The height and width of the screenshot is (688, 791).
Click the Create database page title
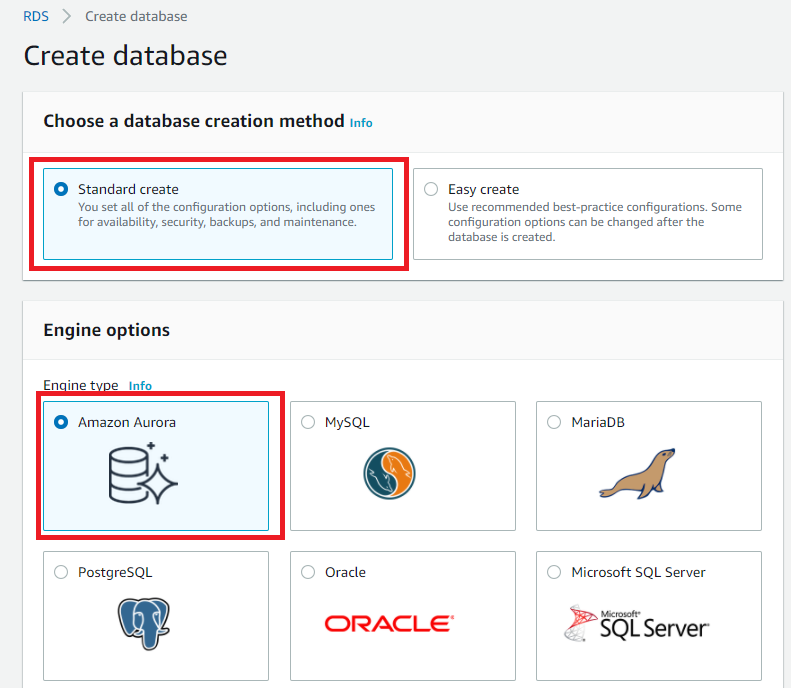(126, 55)
